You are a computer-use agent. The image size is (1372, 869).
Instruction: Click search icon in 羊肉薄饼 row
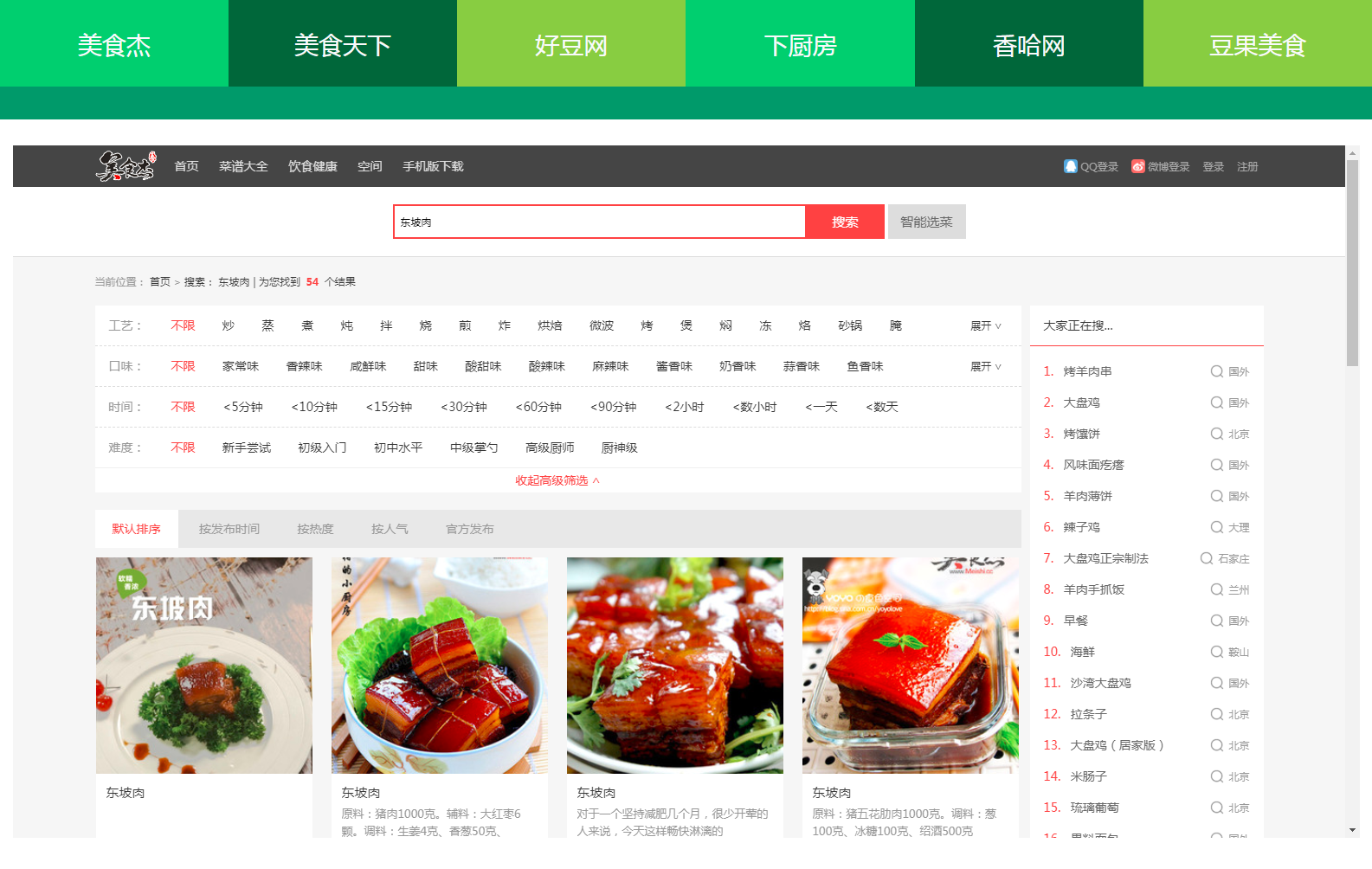(1217, 496)
